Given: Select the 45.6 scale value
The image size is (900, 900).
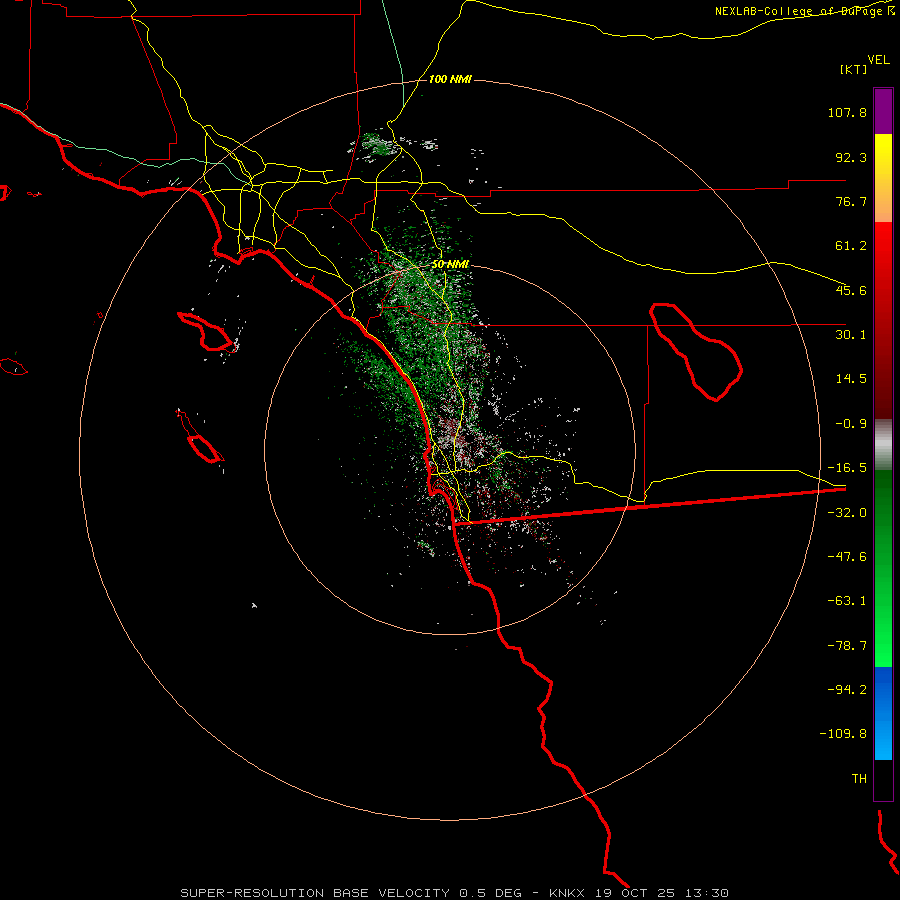Looking at the screenshot, I should point(851,290).
